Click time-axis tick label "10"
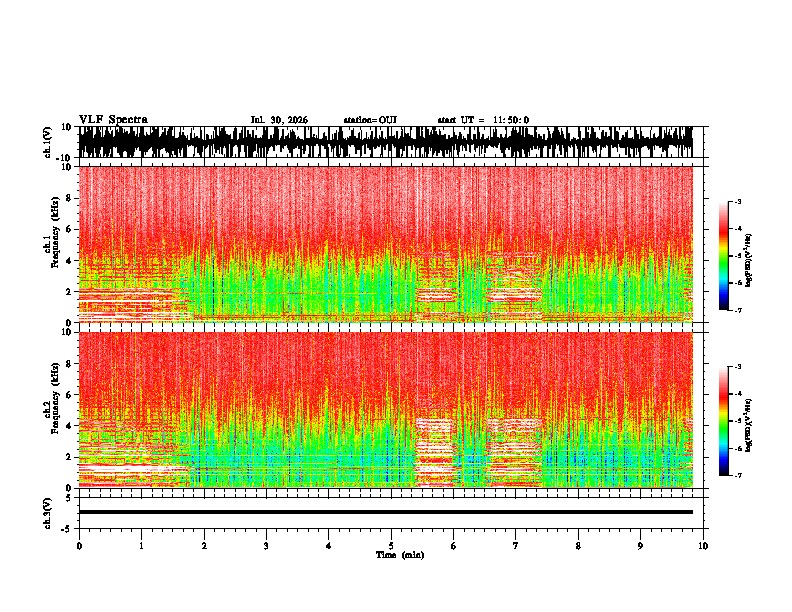 [x=703, y=546]
